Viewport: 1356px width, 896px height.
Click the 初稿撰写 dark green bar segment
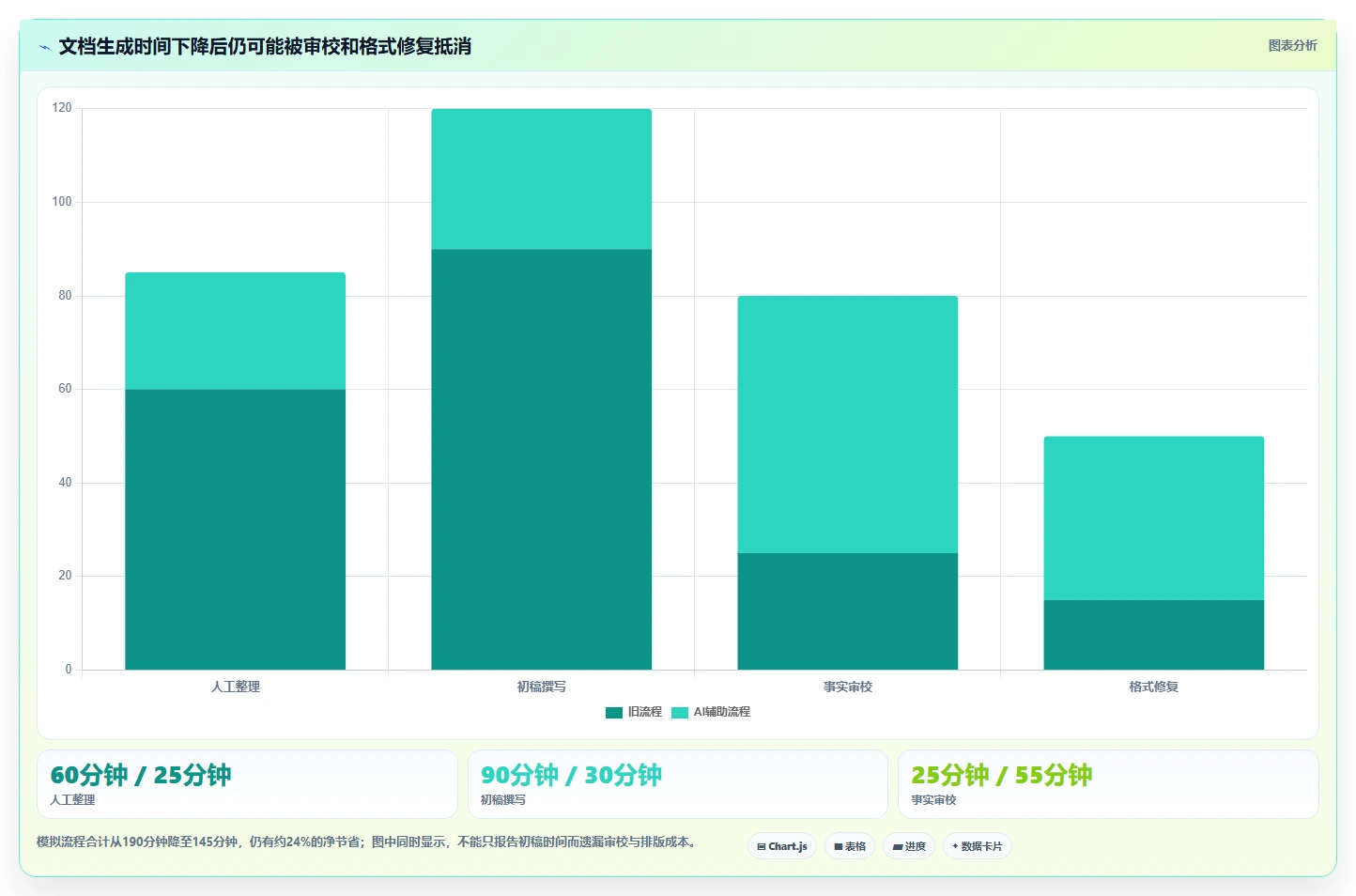tap(541, 459)
